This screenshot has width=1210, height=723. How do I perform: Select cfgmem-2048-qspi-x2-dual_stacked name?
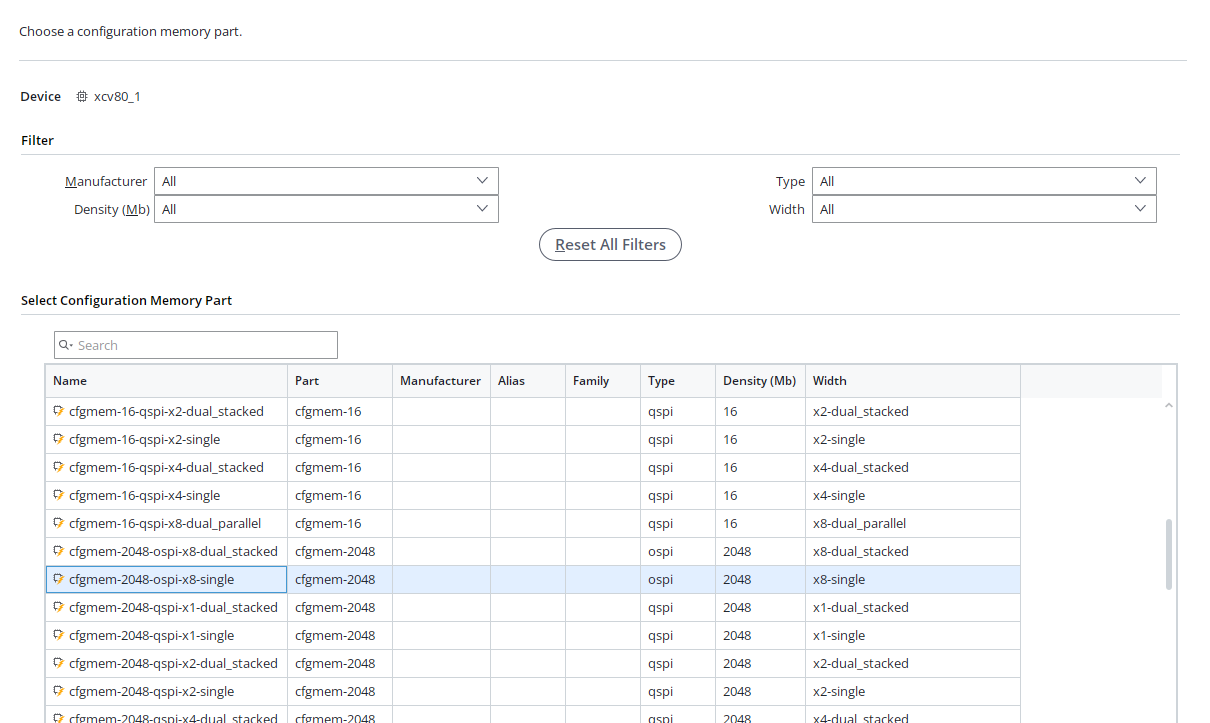coord(173,663)
